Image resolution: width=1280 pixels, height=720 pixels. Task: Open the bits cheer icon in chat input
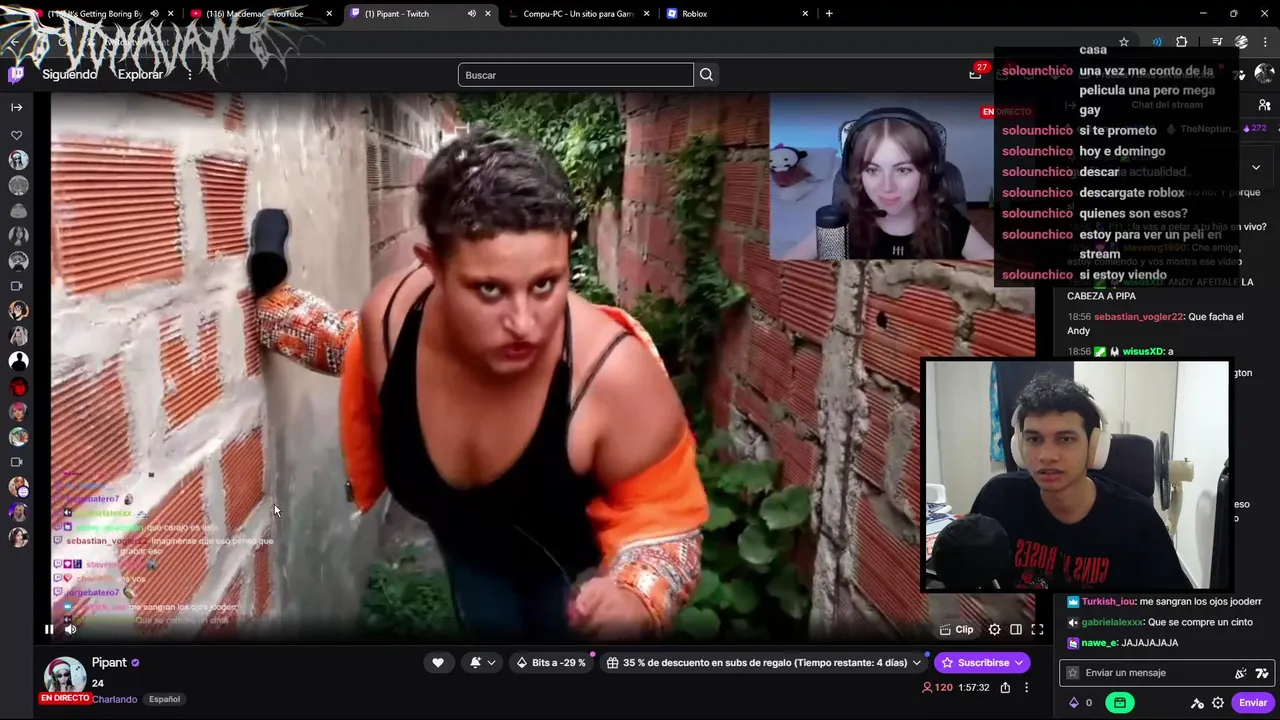(x=1241, y=673)
